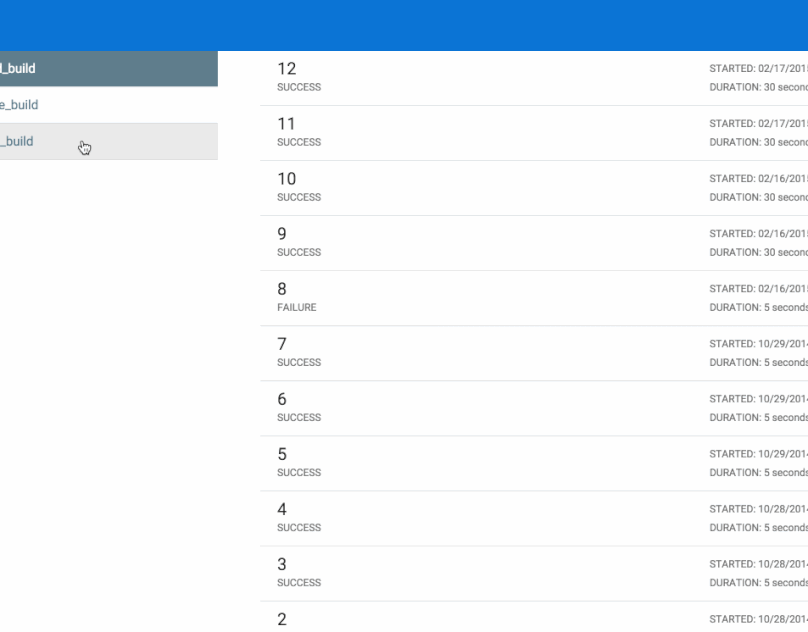Click the blue header bar
Viewport: 808px width, 632px height.
pyautogui.click(x=404, y=25)
